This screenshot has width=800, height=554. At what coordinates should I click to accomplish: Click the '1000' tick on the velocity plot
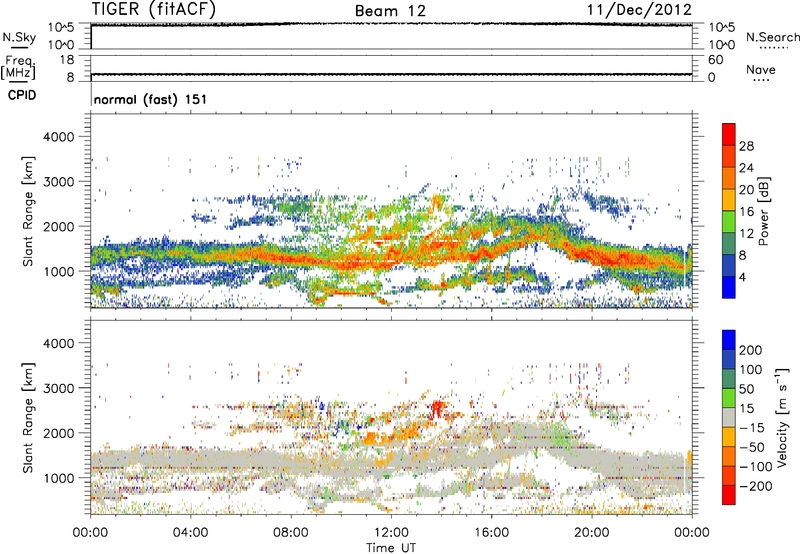coord(58,479)
